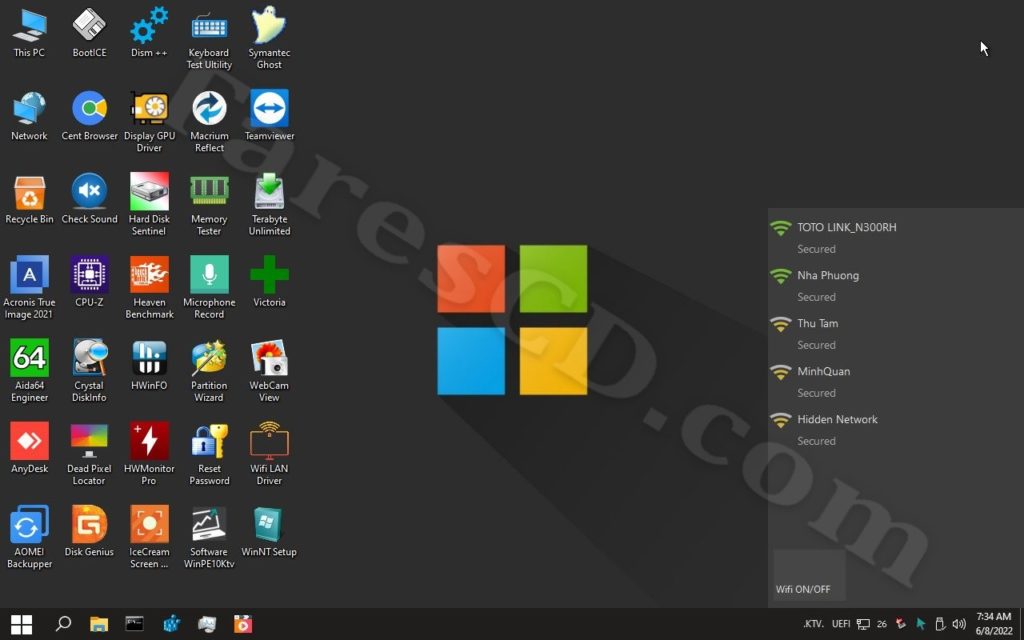
Task: Launch Teamviewer from the desktop
Action: (269, 116)
